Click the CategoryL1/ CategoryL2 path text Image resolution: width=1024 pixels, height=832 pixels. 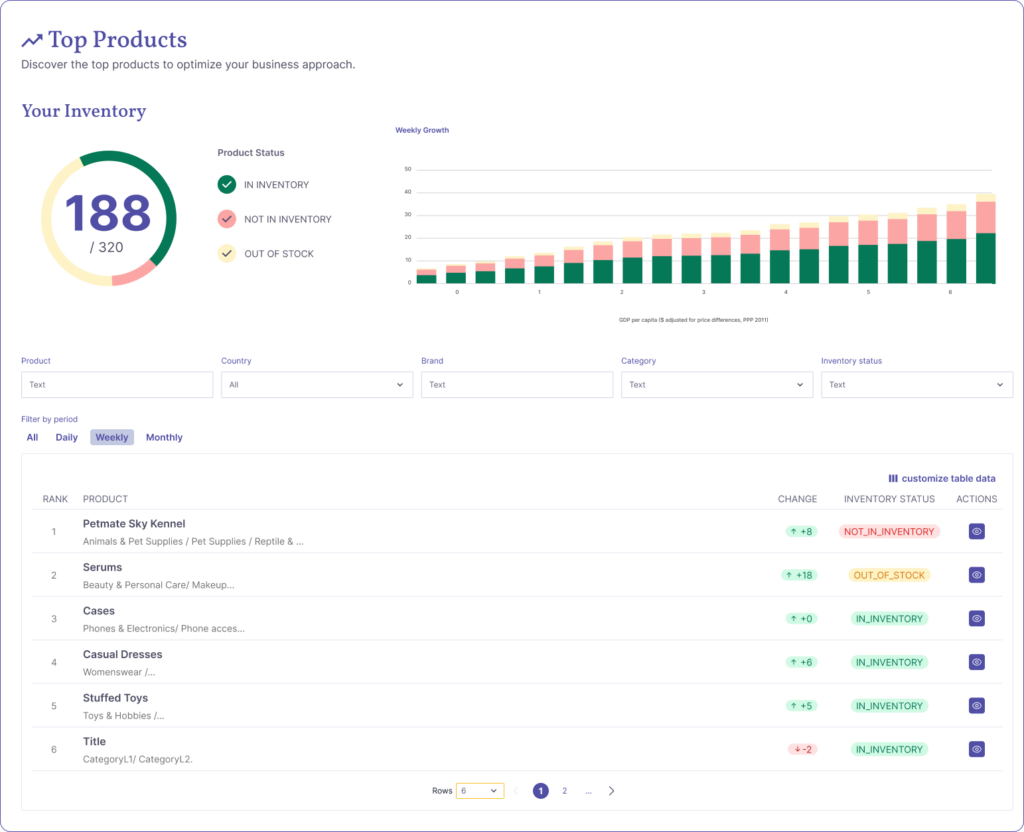point(138,760)
